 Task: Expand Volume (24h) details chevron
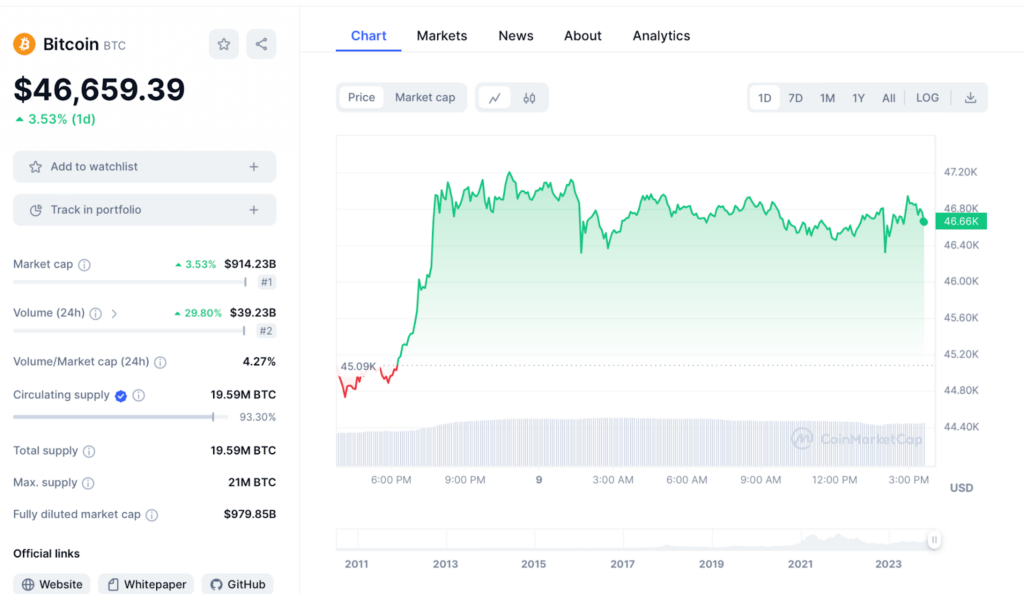coord(114,314)
